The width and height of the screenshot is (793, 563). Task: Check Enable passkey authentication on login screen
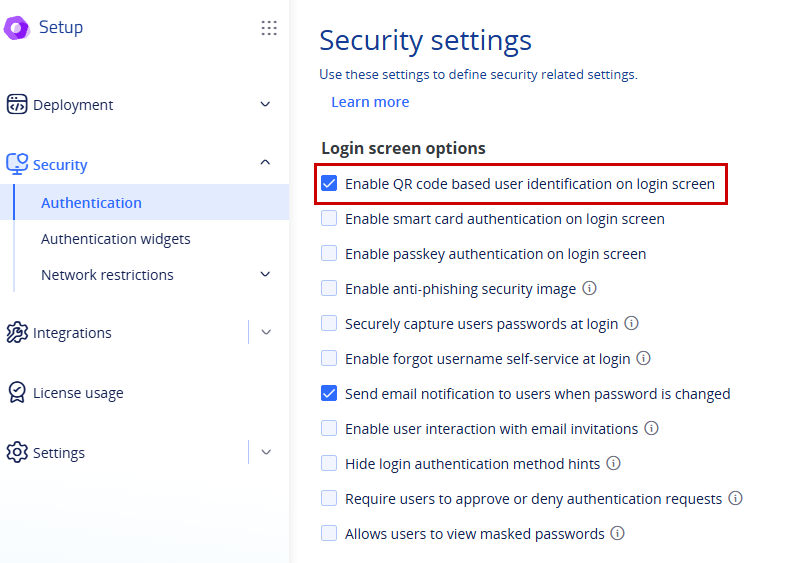(x=329, y=253)
